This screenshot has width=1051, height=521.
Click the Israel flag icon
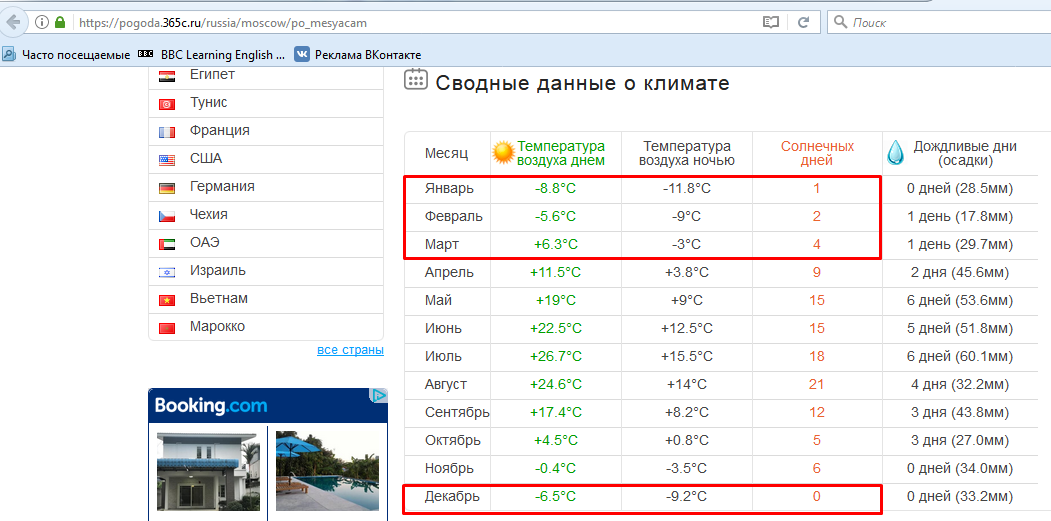pyautogui.click(x=166, y=273)
